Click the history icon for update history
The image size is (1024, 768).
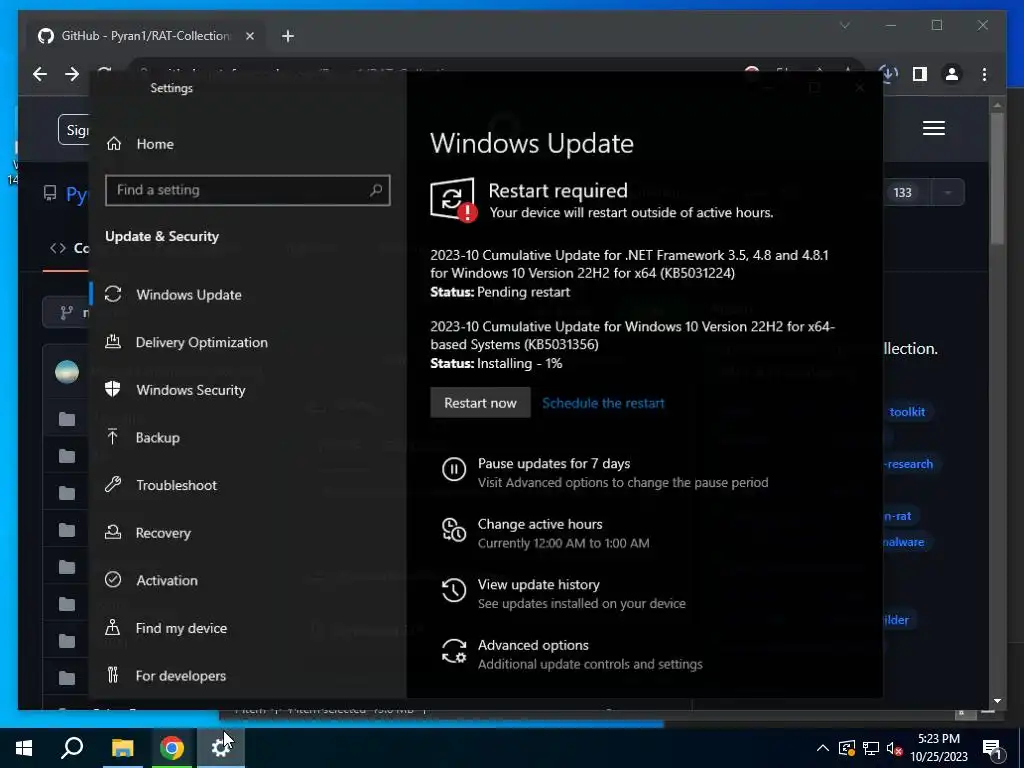pos(453,590)
